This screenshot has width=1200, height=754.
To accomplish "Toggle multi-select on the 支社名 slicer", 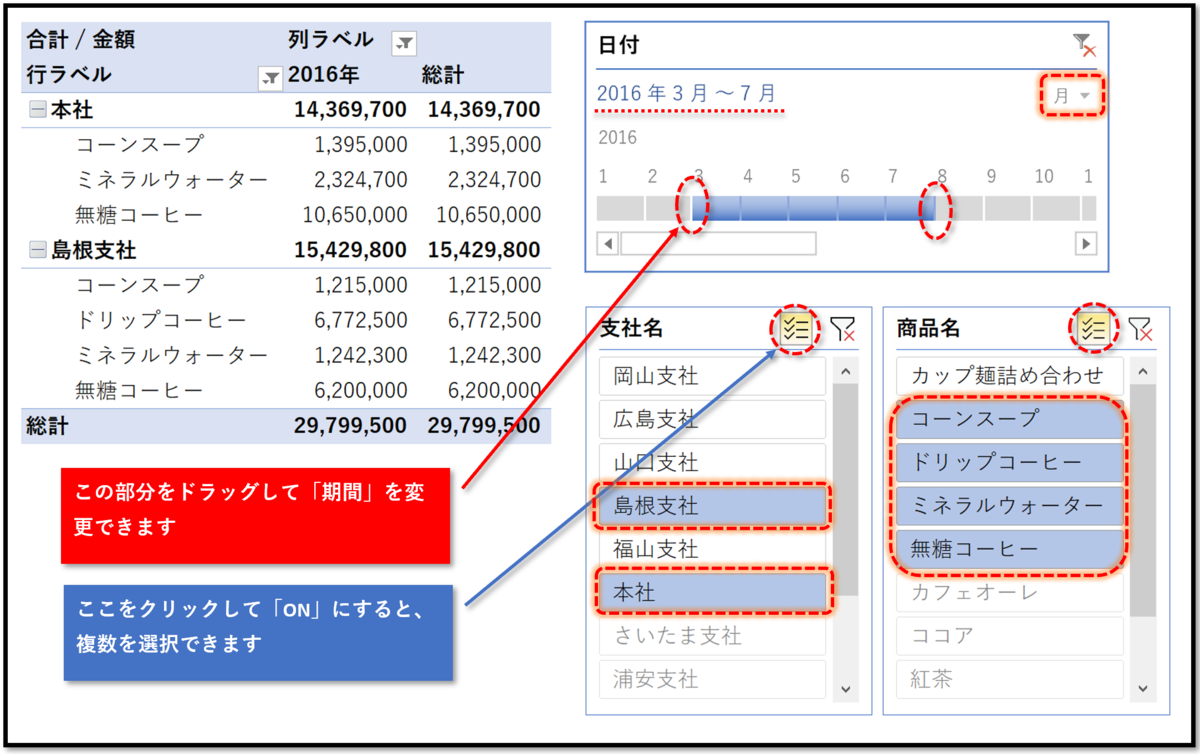I will pyautogui.click(x=794, y=328).
